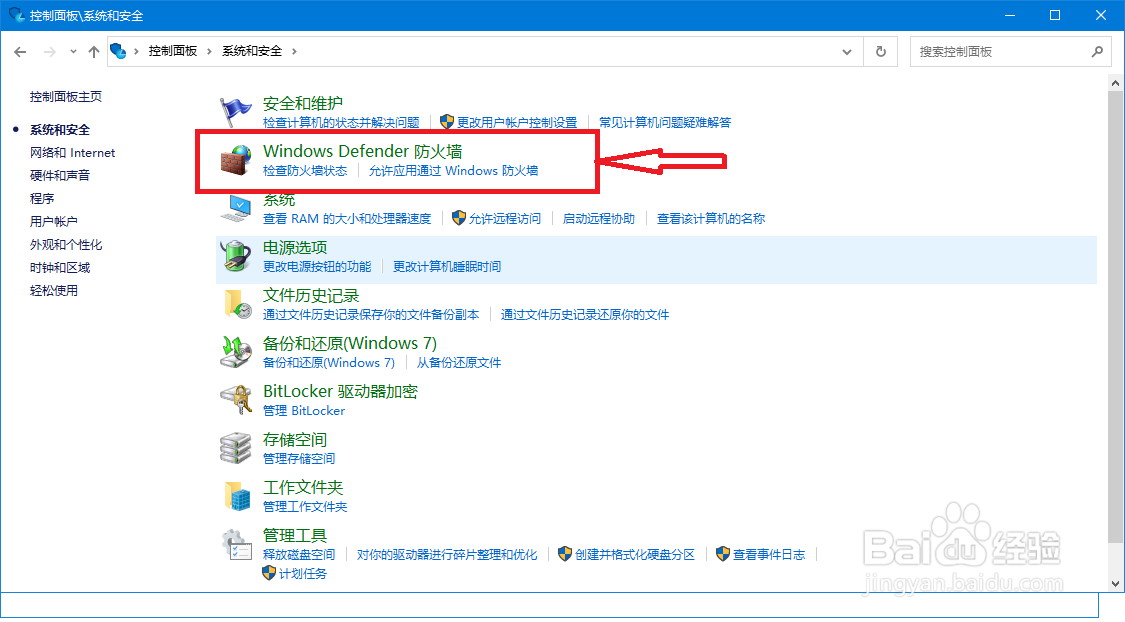Click the refresh button near the address bar
The width and height of the screenshot is (1125, 622).
pyautogui.click(x=880, y=51)
